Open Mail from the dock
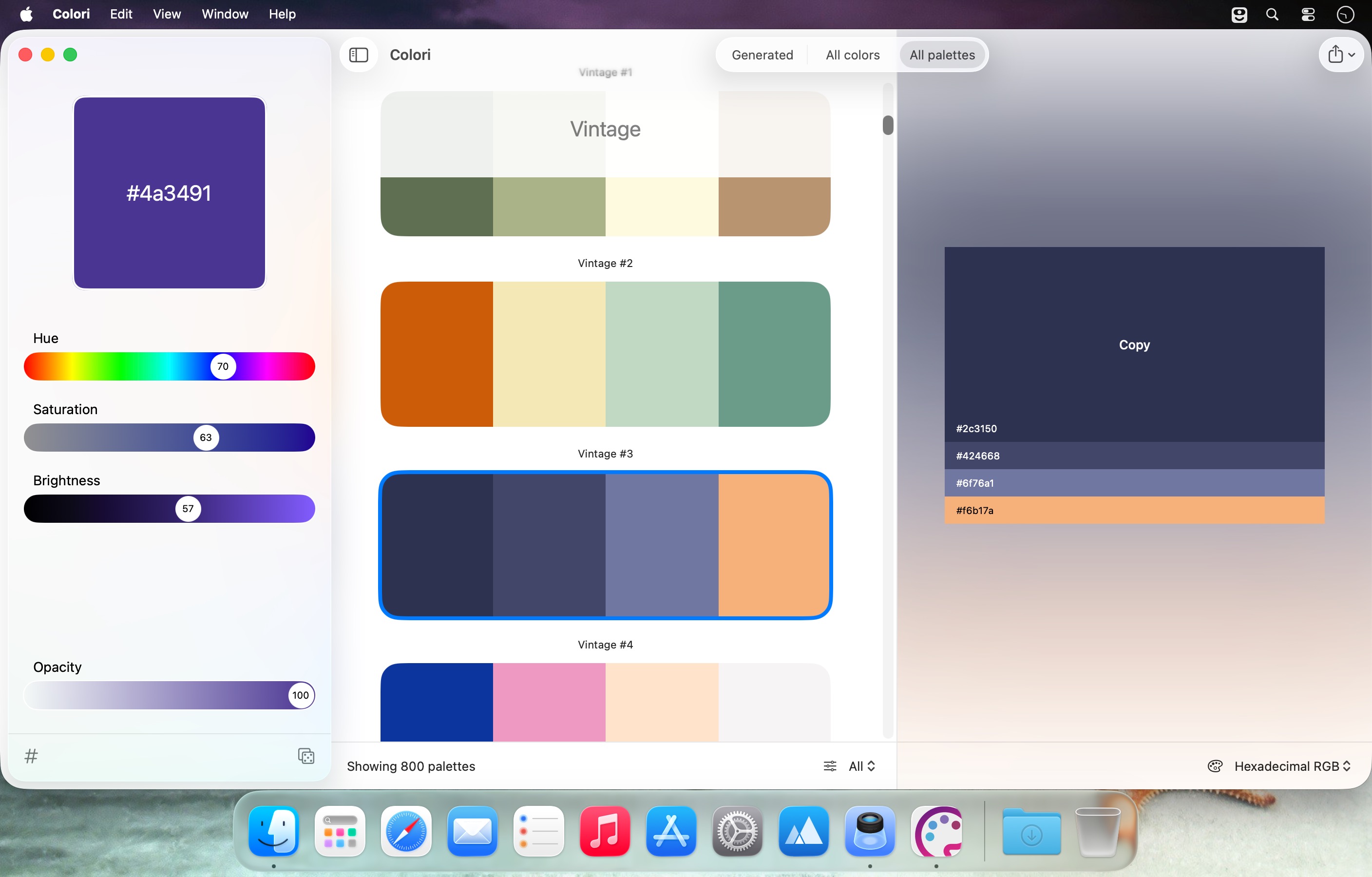 [472, 831]
